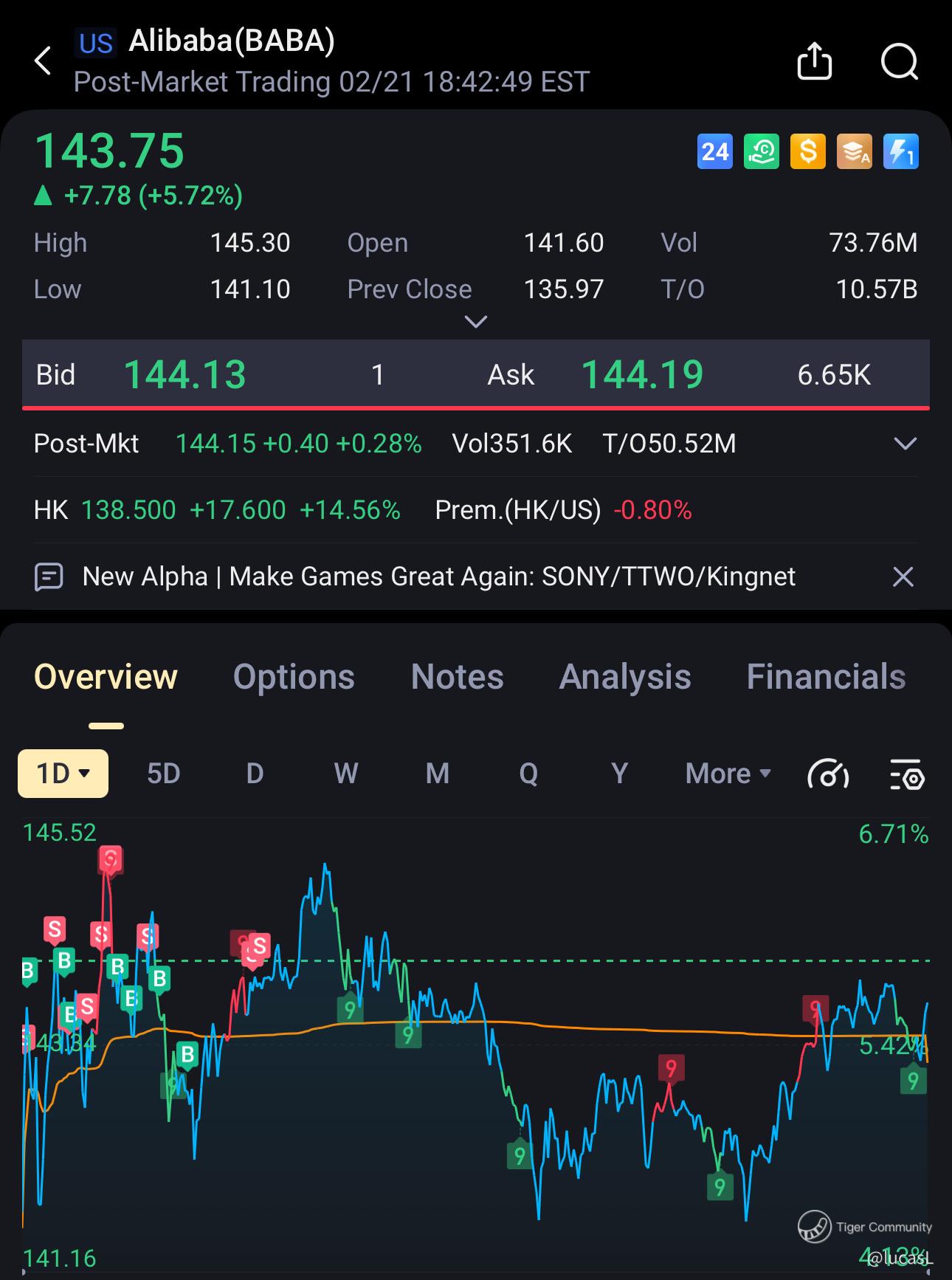Viewport: 952px width, 1280px height.
Task: Dismiss the New Alpha news banner
Action: point(903,577)
